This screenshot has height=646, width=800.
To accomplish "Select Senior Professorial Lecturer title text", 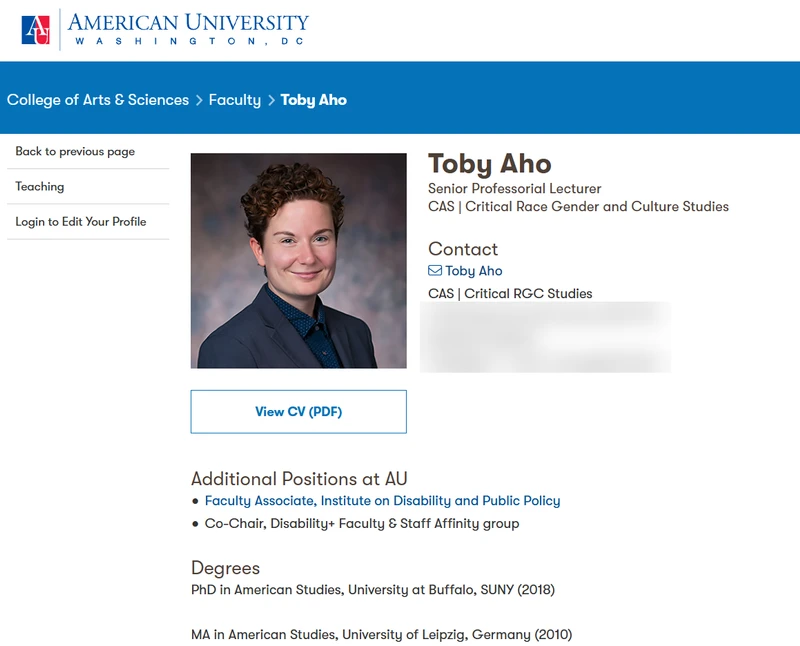I will click(514, 189).
